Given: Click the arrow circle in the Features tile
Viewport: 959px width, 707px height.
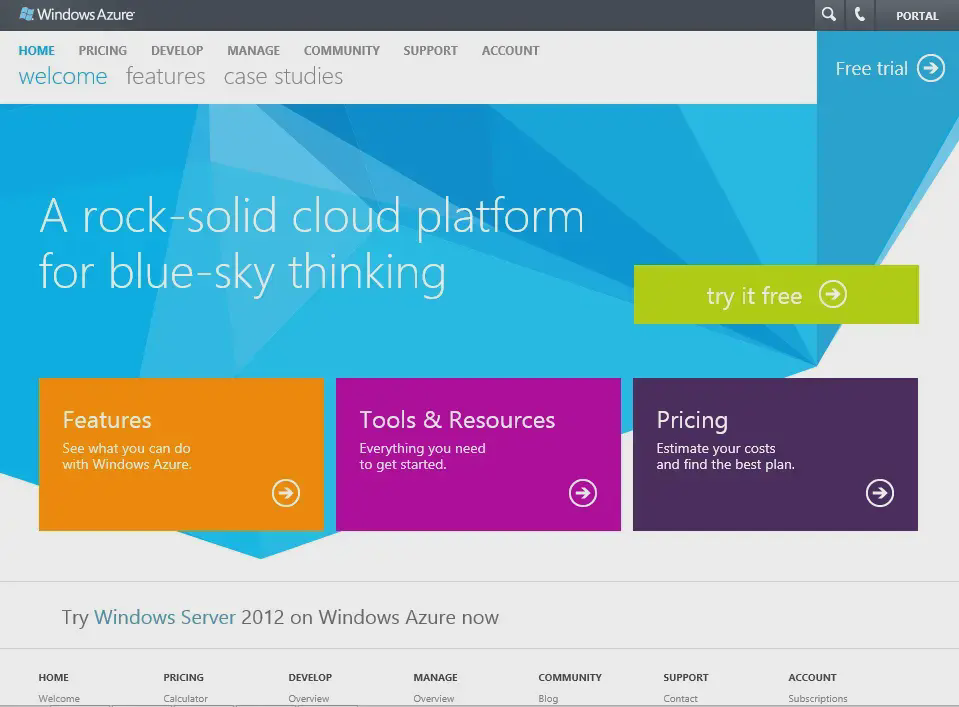Looking at the screenshot, I should pyautogui.click(x=286, y=492).
